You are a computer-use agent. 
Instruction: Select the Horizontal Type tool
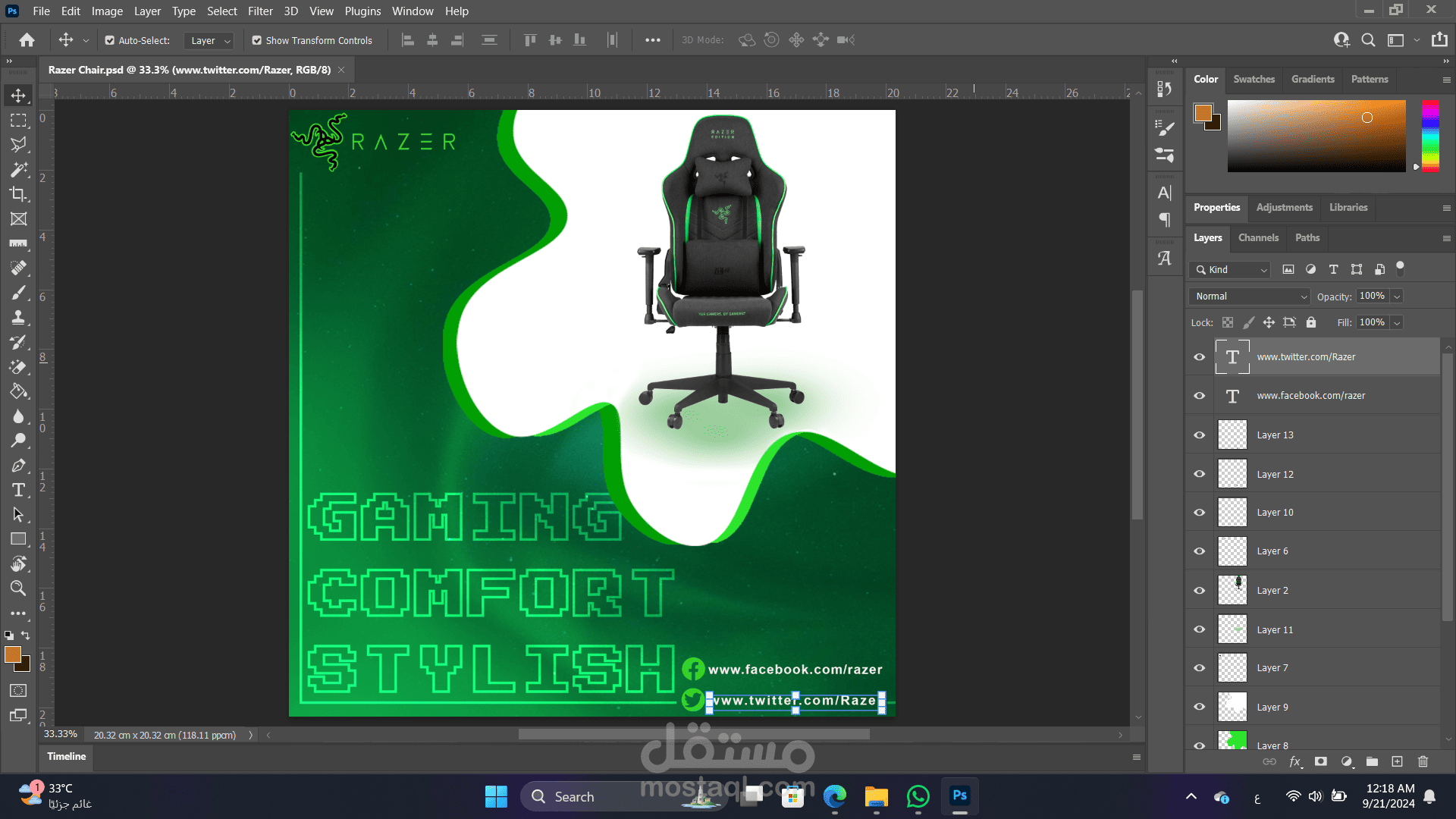pos(19,490)
